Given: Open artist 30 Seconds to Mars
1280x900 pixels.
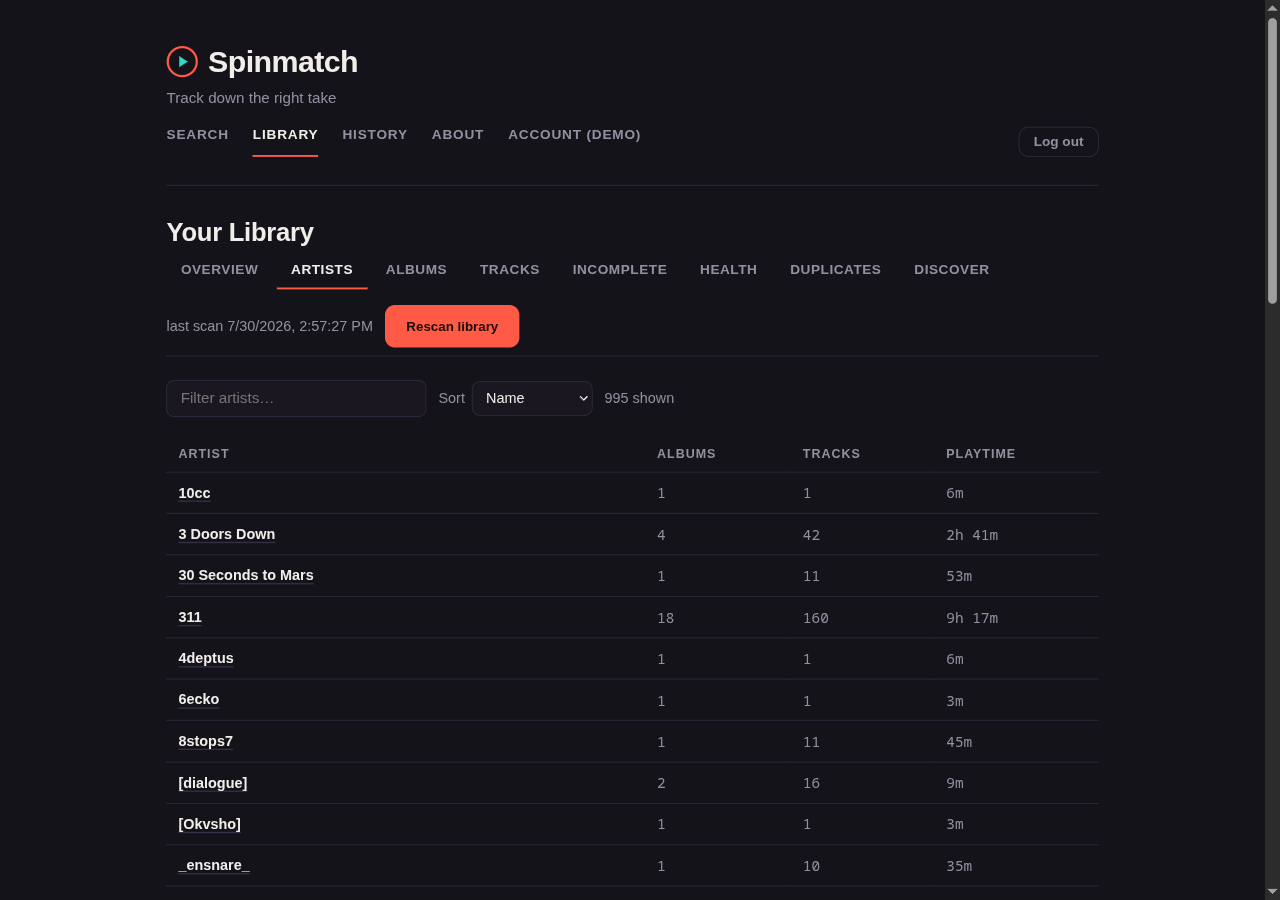Looking at the screenshot, I should click(x=246, y=575).
